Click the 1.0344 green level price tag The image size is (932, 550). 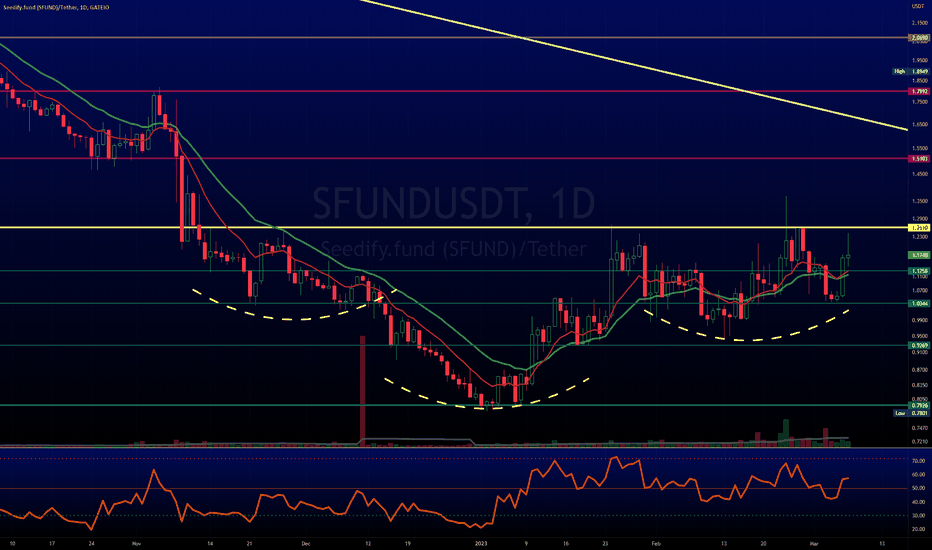tap(919, 303)
